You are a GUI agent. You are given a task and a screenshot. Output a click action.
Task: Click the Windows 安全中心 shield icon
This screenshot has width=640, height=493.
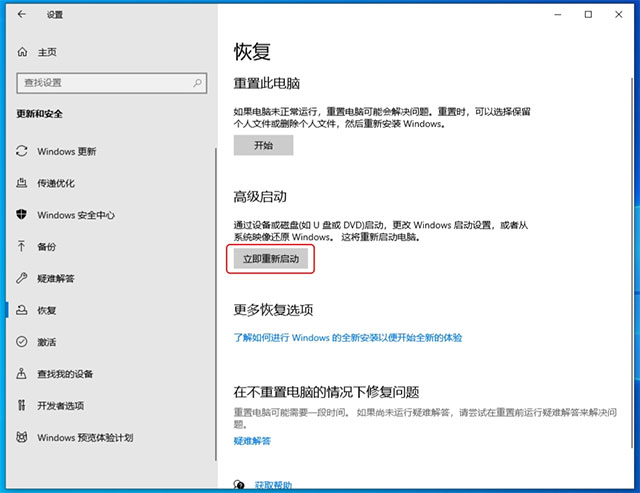(x=22, y=214)
